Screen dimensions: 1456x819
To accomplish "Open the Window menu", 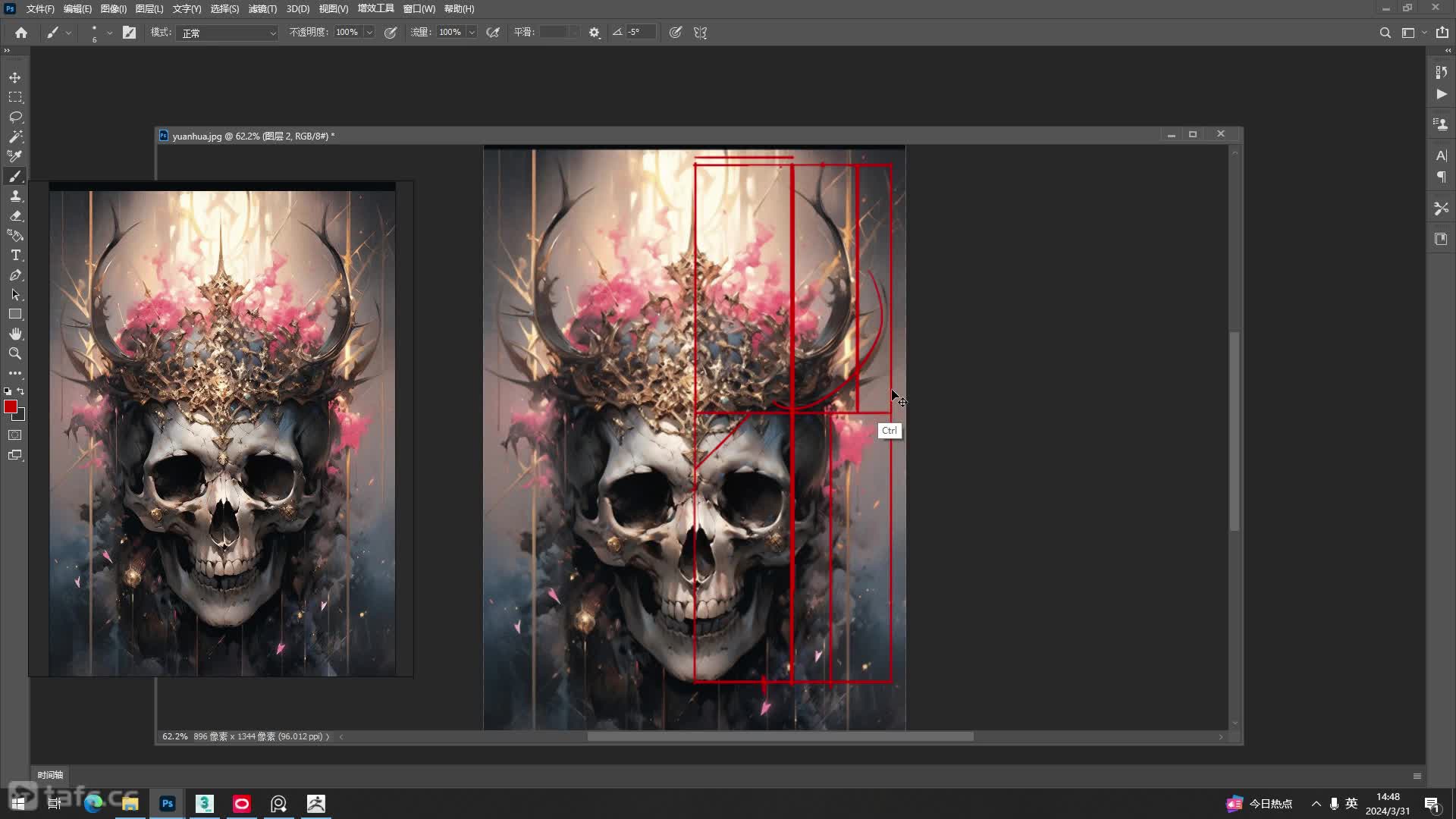I will (x=419, y=9).
